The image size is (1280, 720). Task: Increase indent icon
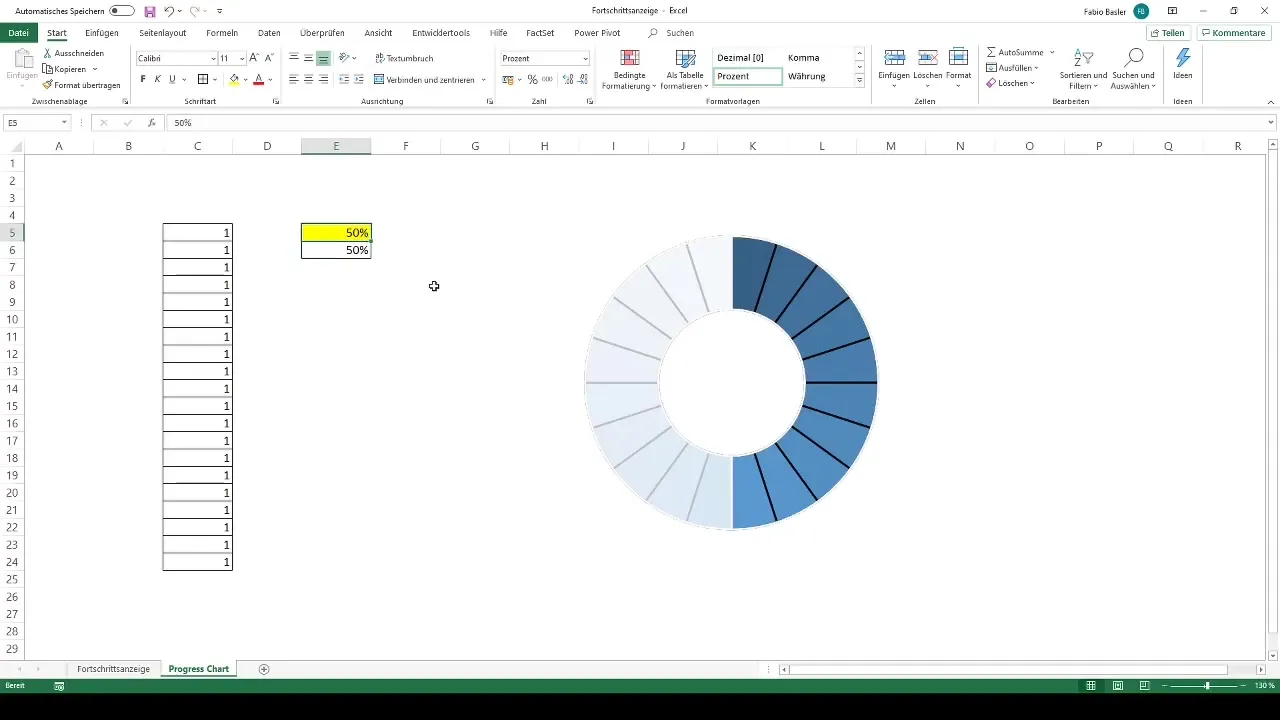pyautogui.click(x=359, y=79)
